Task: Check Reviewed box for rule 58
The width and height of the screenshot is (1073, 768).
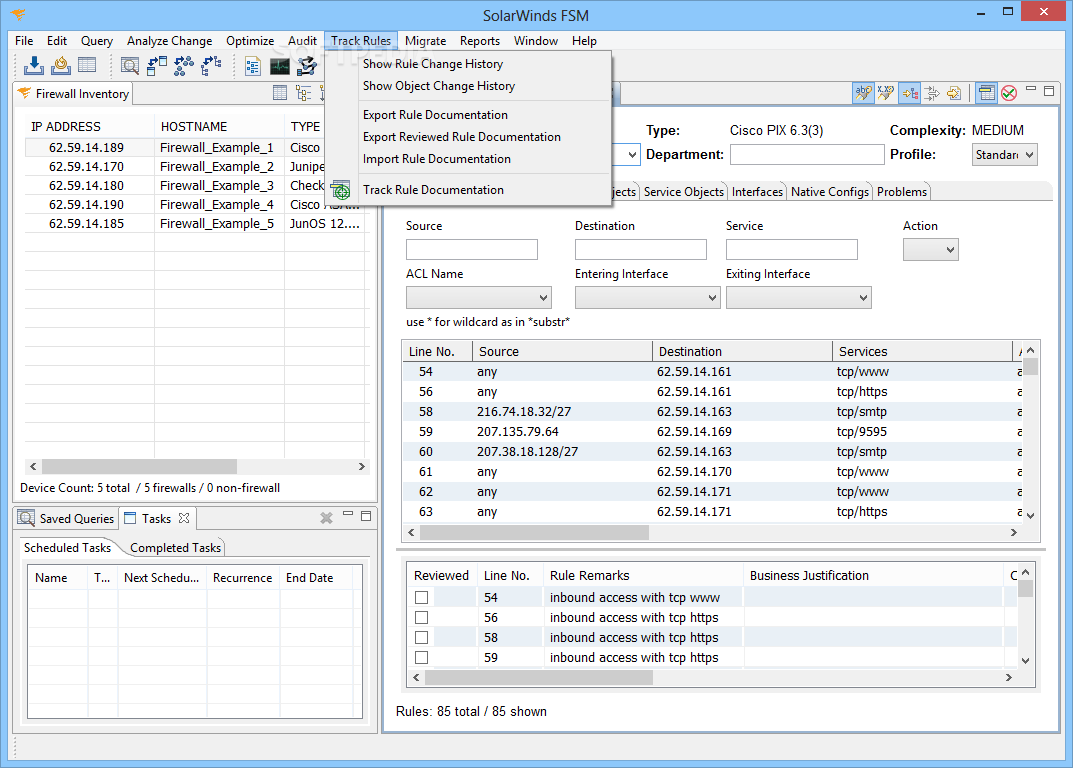Action: (x=422, y=637)
